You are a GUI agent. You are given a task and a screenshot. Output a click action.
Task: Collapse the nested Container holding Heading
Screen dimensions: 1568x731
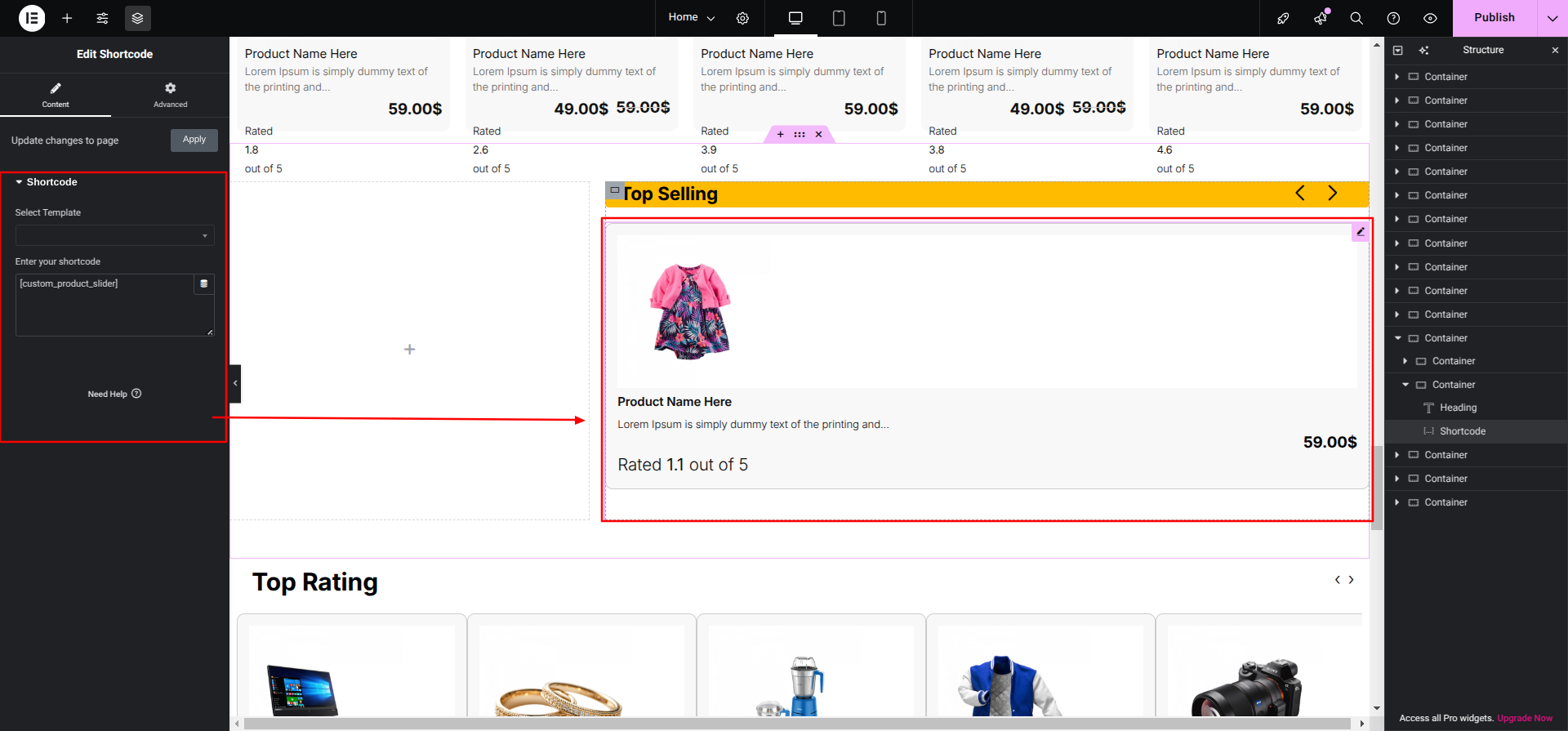click(1405, 385)
